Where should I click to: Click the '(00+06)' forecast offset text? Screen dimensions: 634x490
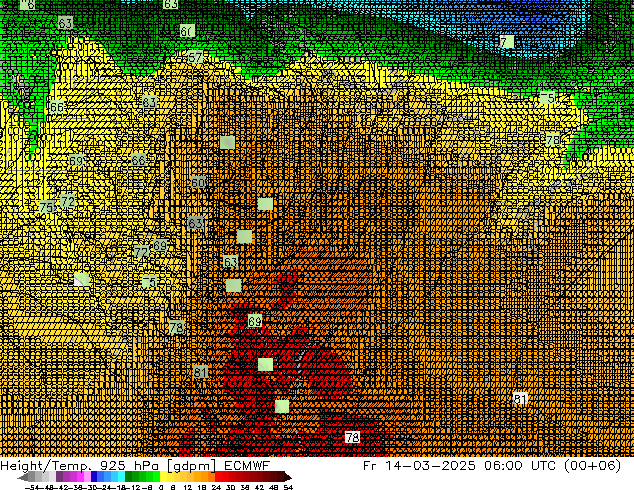pos(593,465)
